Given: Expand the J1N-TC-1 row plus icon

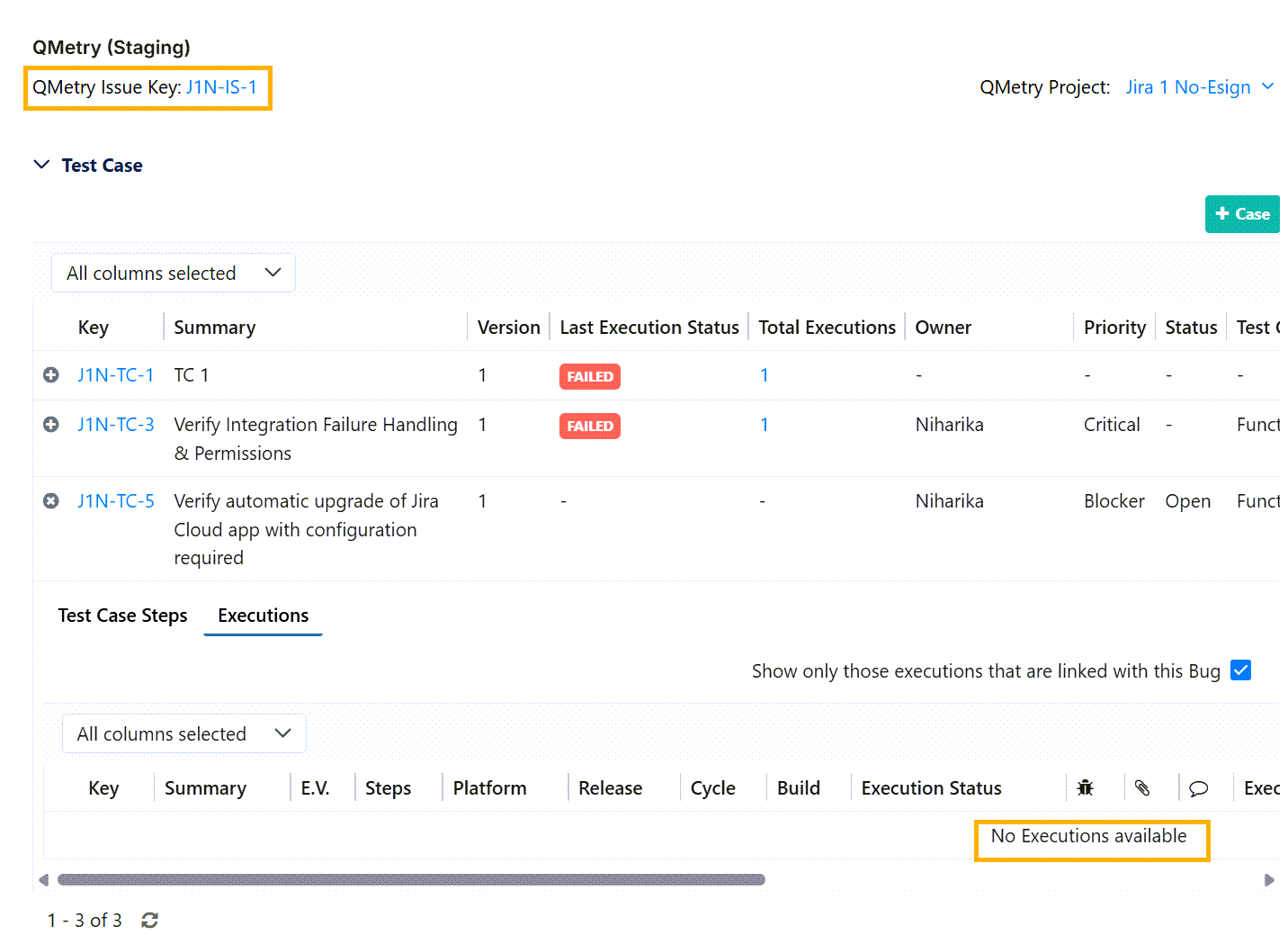Looking at the screenshot, I should pyautogui.click(x=51, y=375).
